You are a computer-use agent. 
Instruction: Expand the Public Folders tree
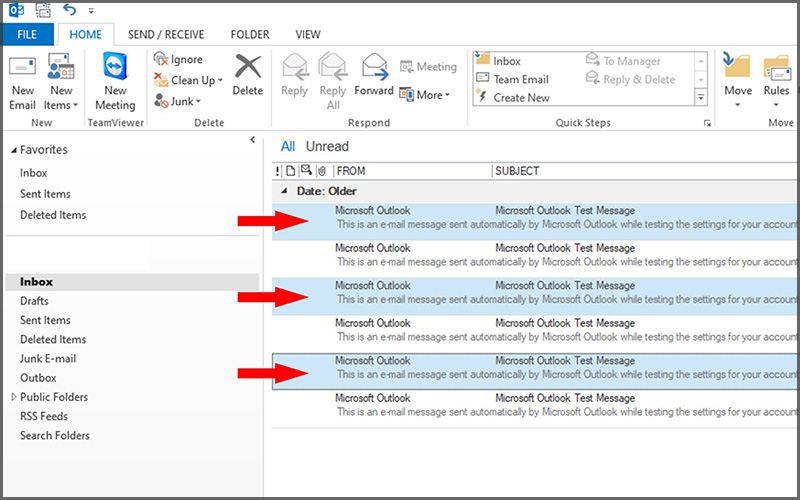pos(14,396)
